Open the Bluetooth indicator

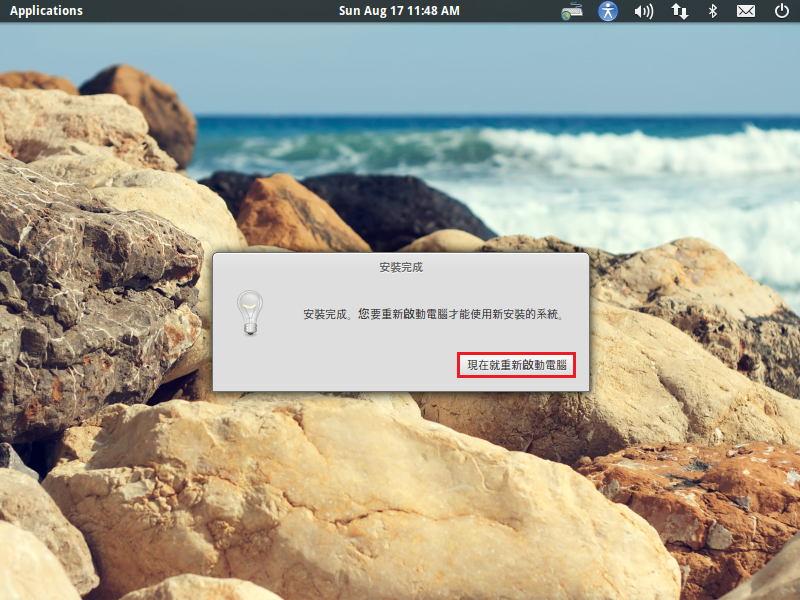(x=713, y=11)
